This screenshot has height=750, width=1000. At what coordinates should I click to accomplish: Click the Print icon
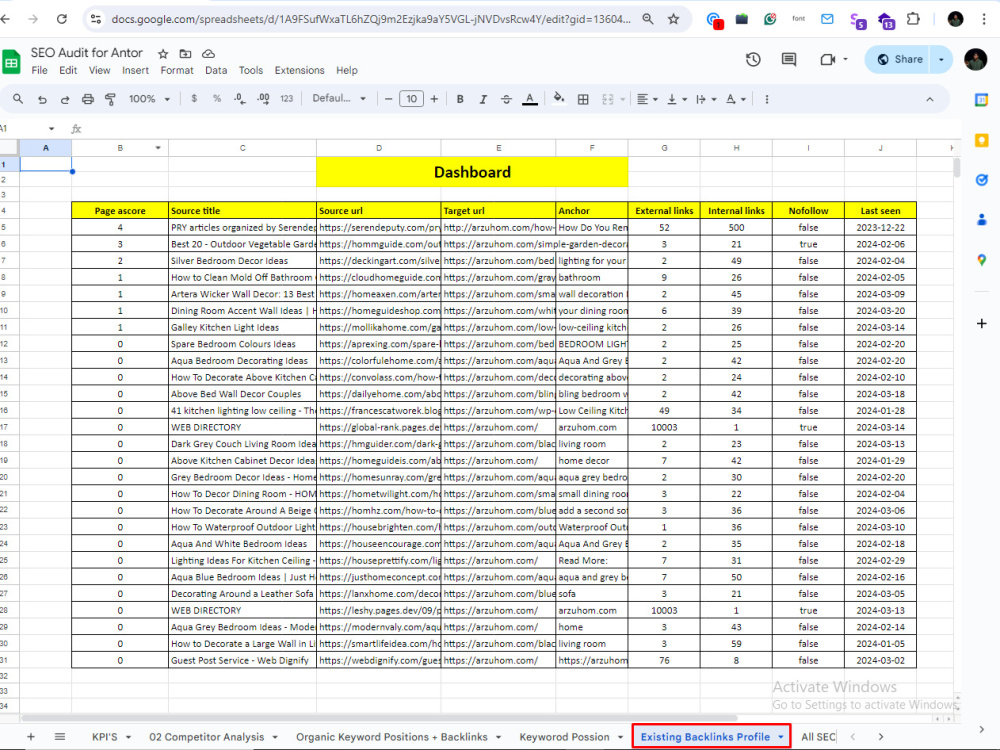point(88,99)
